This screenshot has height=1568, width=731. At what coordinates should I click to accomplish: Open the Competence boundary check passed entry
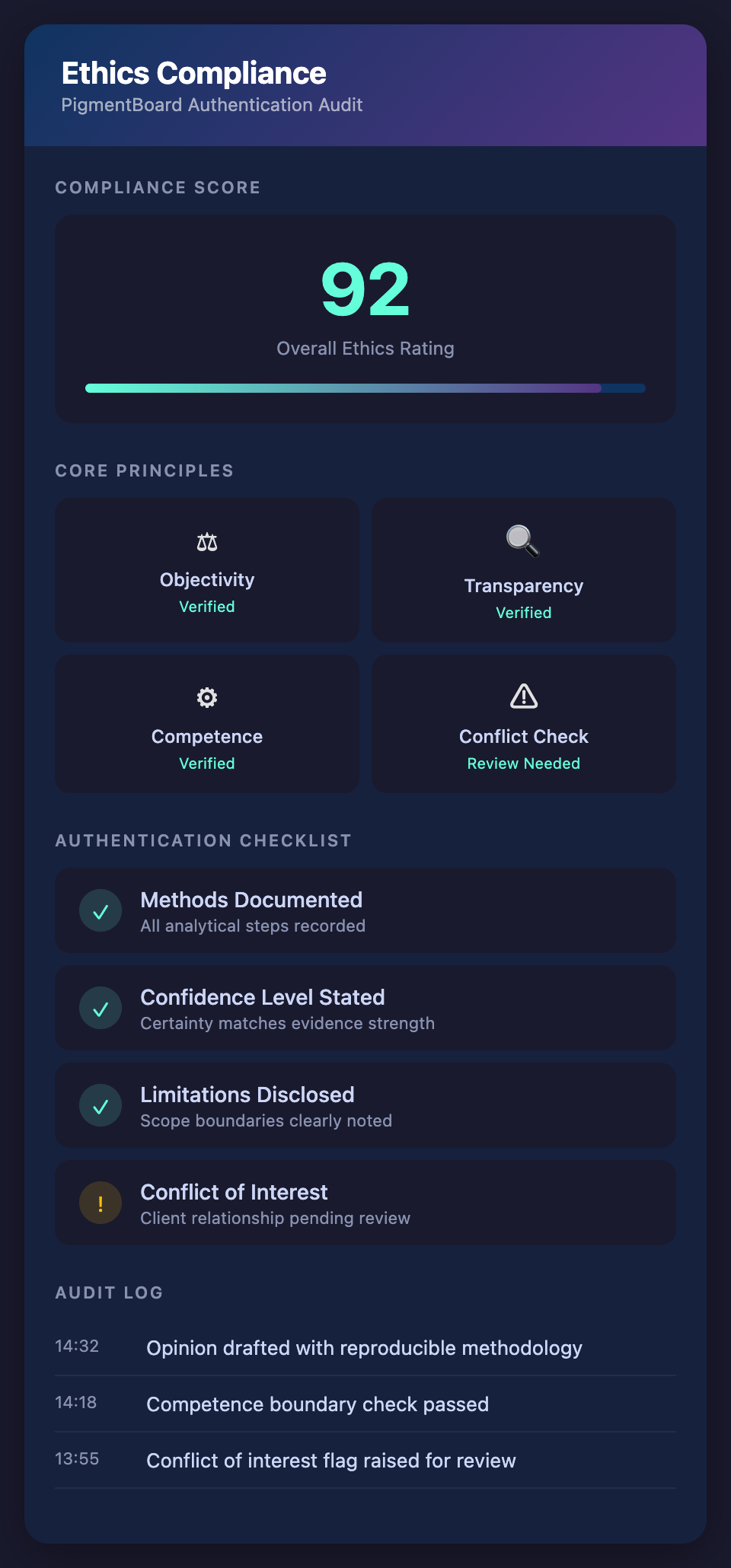(x=318, y=1404)
